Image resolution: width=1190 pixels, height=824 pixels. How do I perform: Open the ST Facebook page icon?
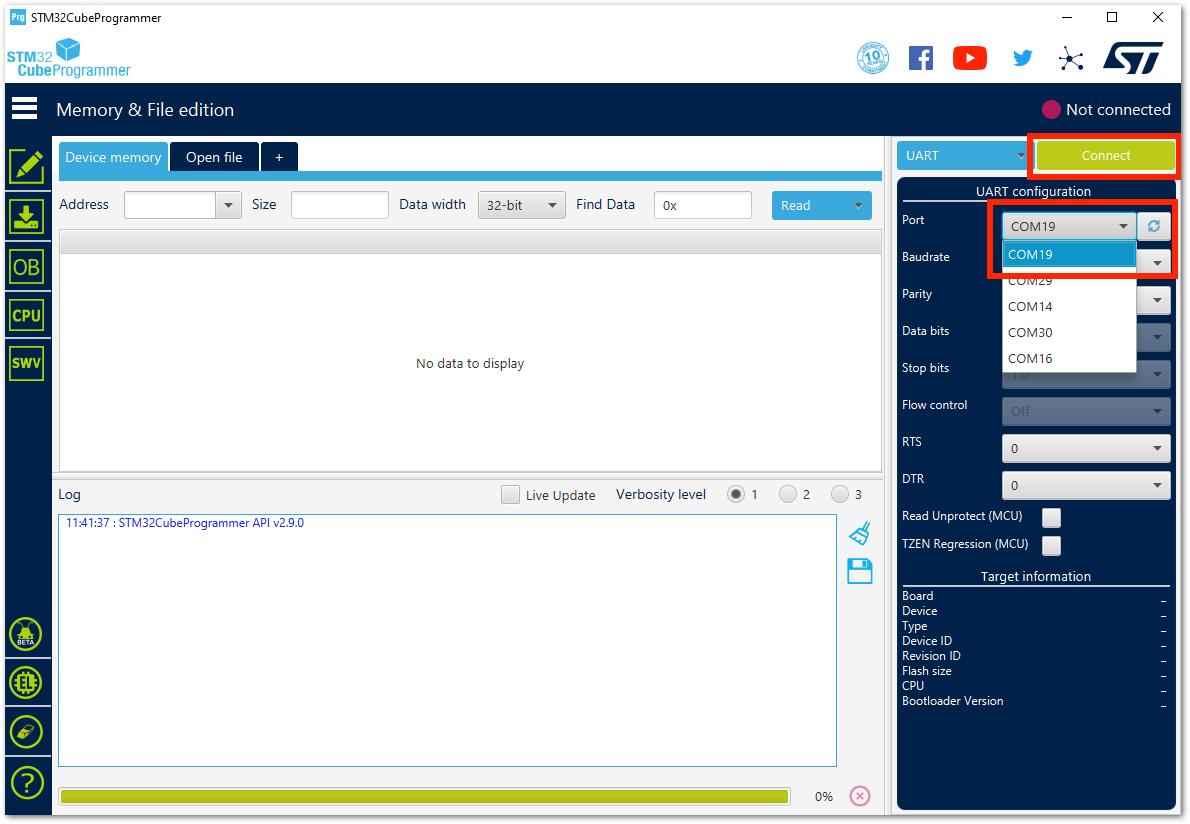pyautogui.click(x=921, y=58)
